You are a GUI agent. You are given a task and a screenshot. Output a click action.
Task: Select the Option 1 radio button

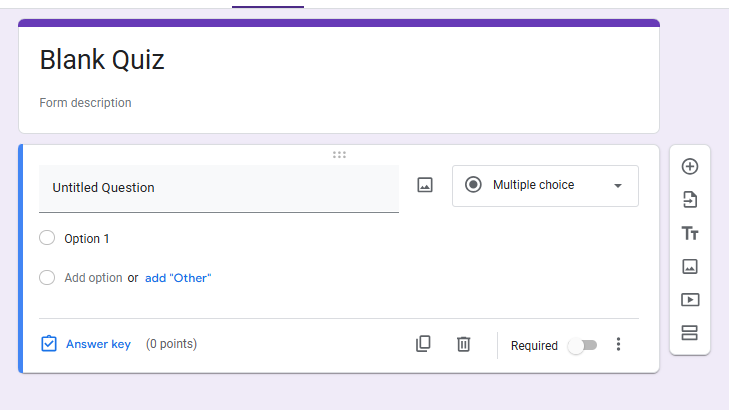(47, 238)
